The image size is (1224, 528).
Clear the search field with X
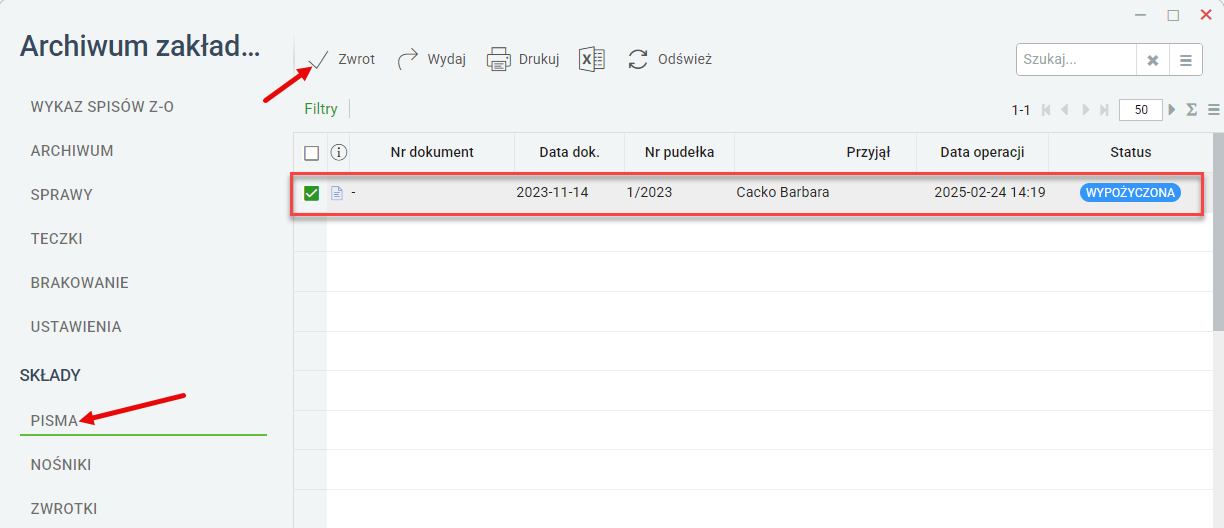point(1153,60)
